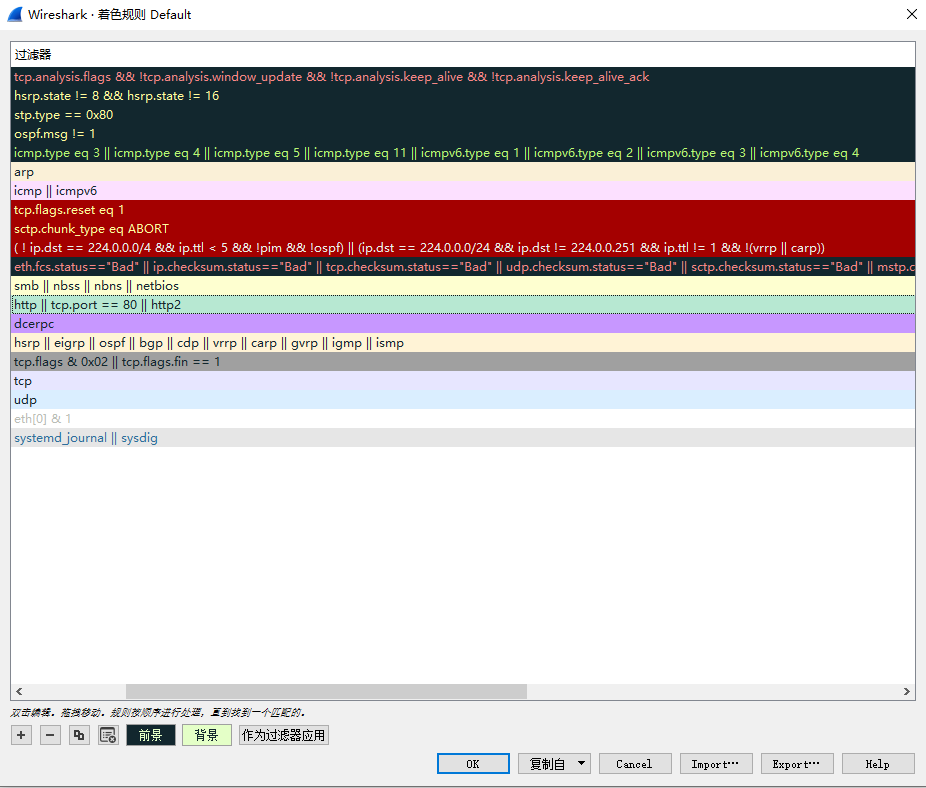Close the coloring rules dialog
The width and height of the screenshot is (926, 788).
pos(911,14)
